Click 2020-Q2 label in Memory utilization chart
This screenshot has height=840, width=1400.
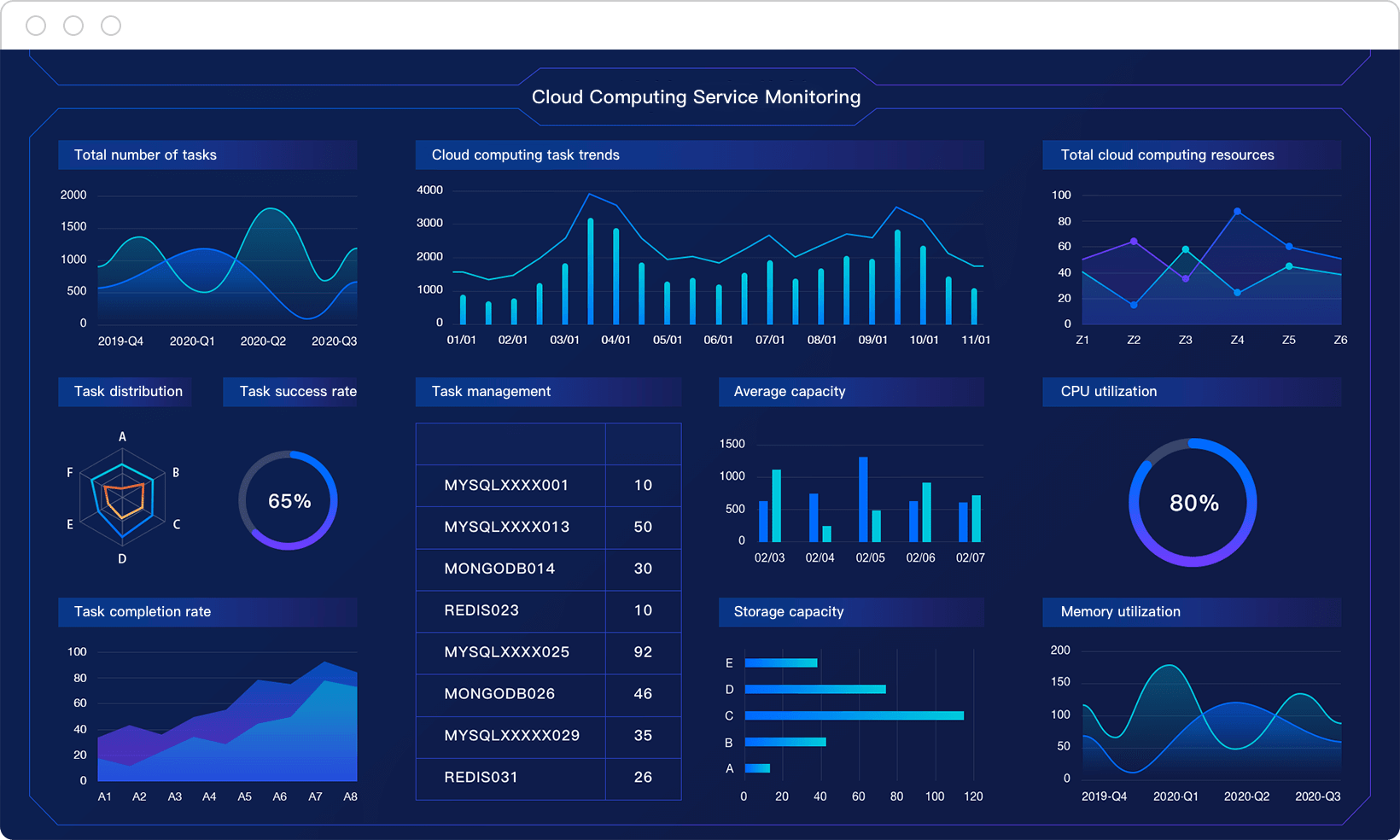[1246, 796]
